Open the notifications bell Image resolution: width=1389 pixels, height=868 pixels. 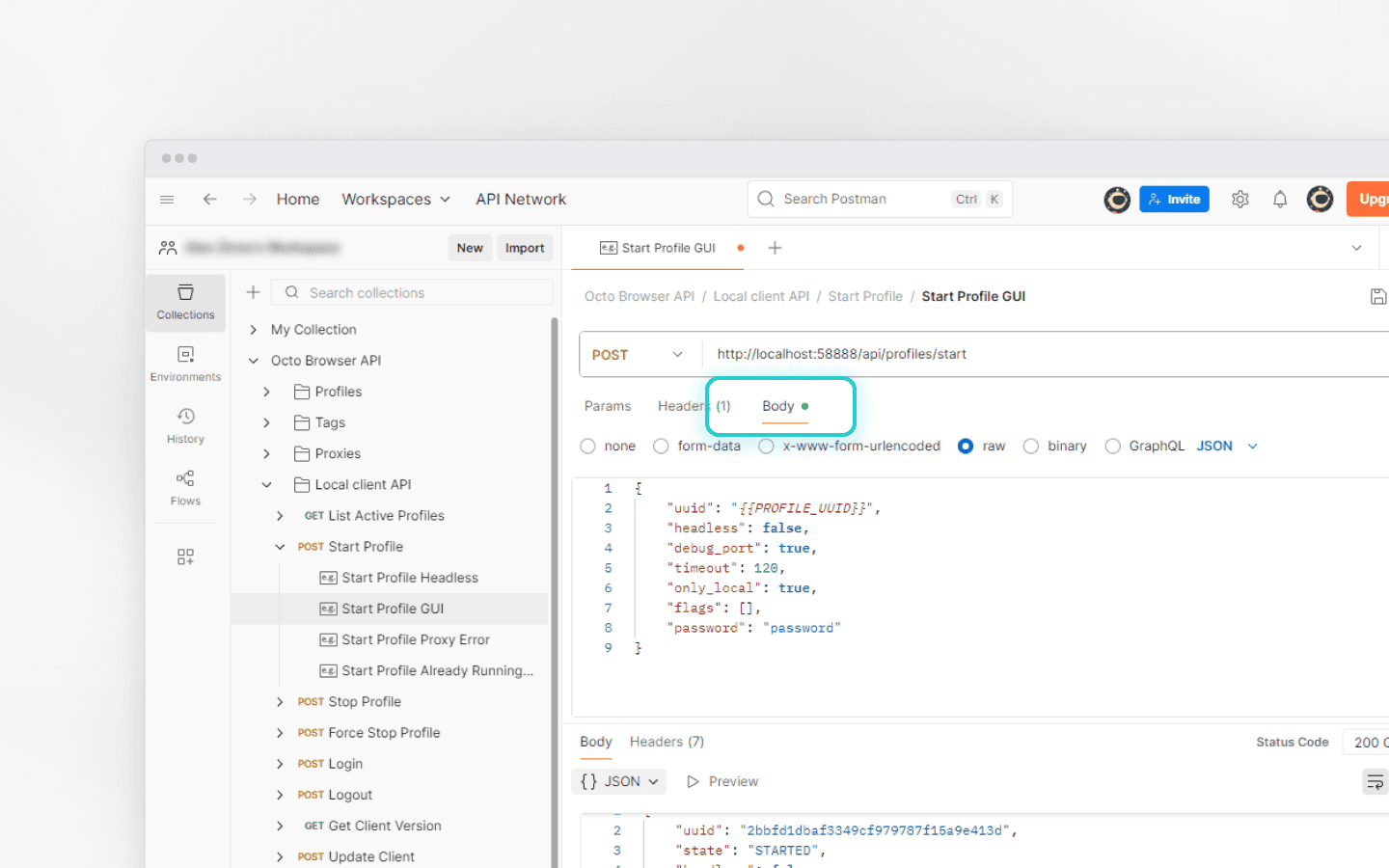coord(1280,200)
